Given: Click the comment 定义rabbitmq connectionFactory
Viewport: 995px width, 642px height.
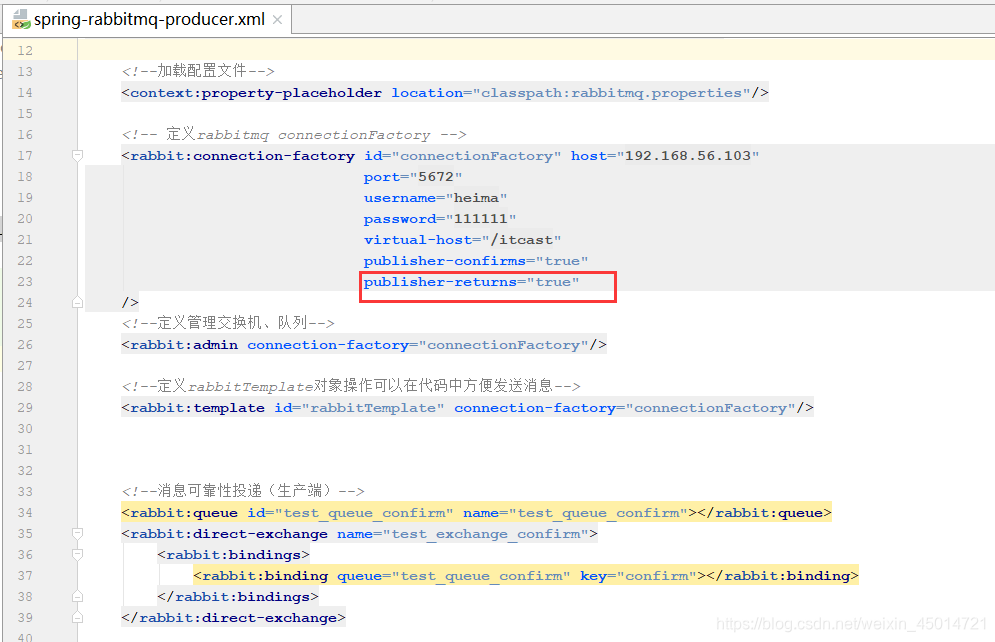Looking at the screenshot, I should [294, 134].
